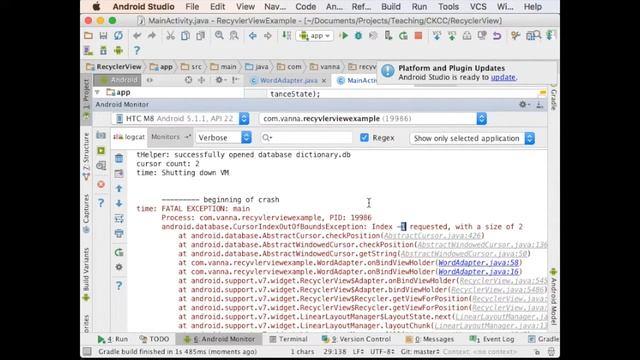Open the VCS menu
The height and width of the screenshot is (360, 640).
[x=478, y=7]
